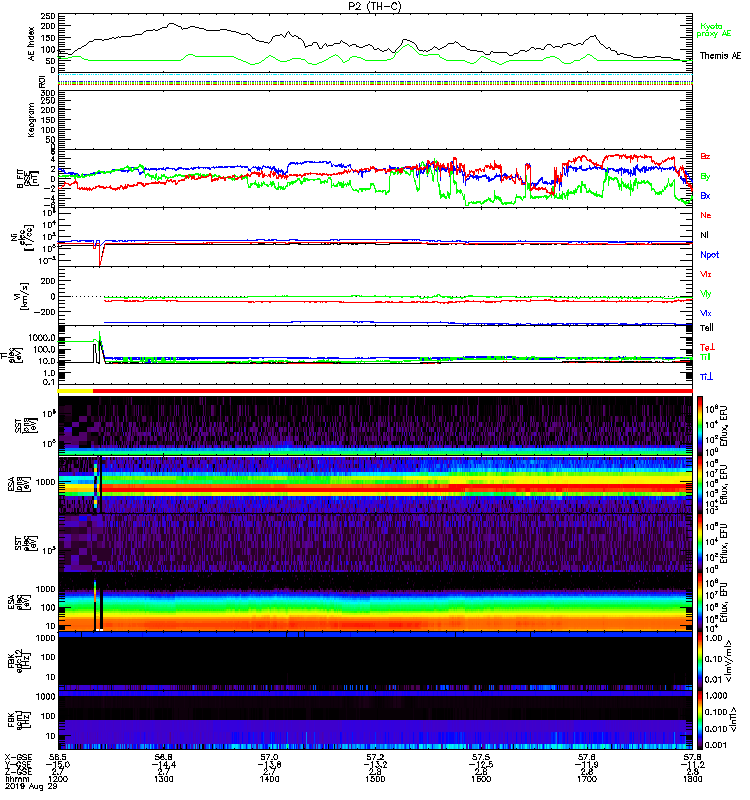Click the X-GSE value "57.2"
Image resolution: width=750 pixels, height=800 pixels.
[375, 758]
